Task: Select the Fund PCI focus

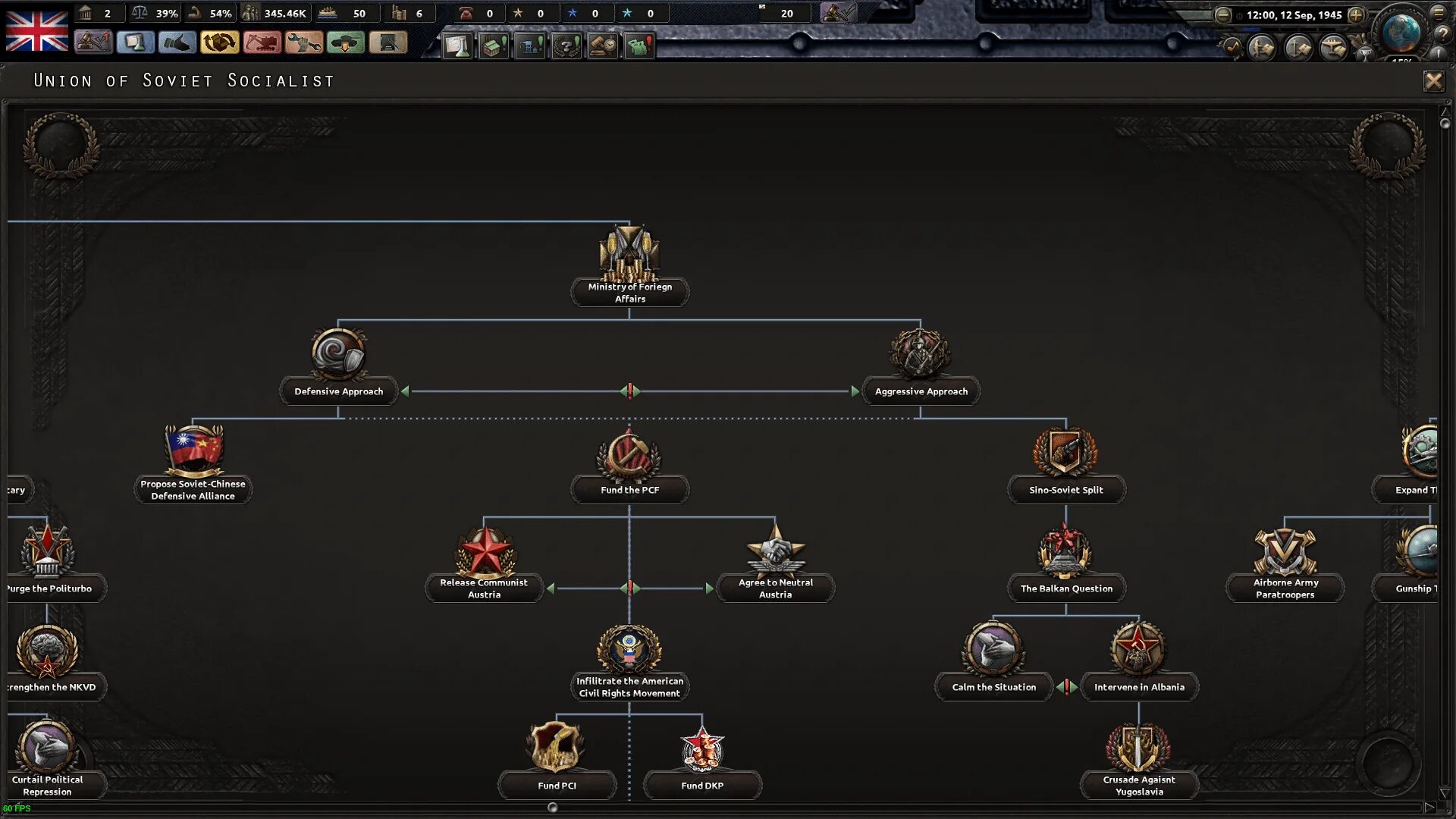Action: [x=557, y=761]
